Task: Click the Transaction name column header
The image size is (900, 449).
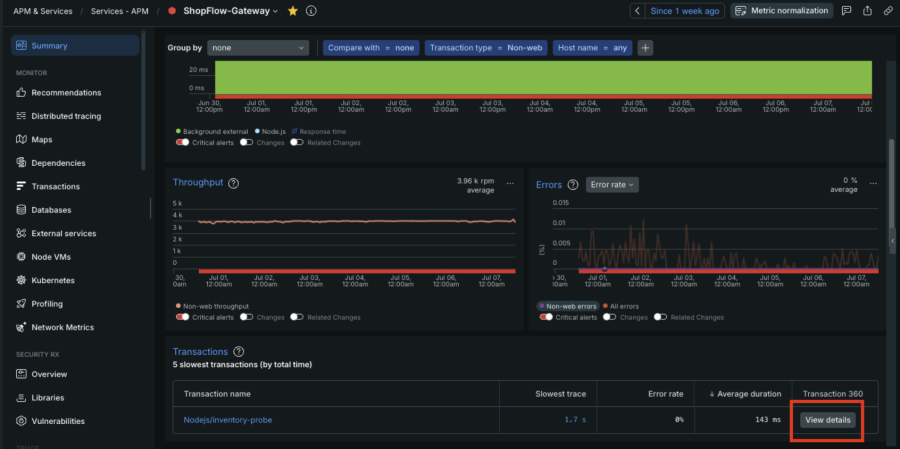Action: [x=217, y=394]
